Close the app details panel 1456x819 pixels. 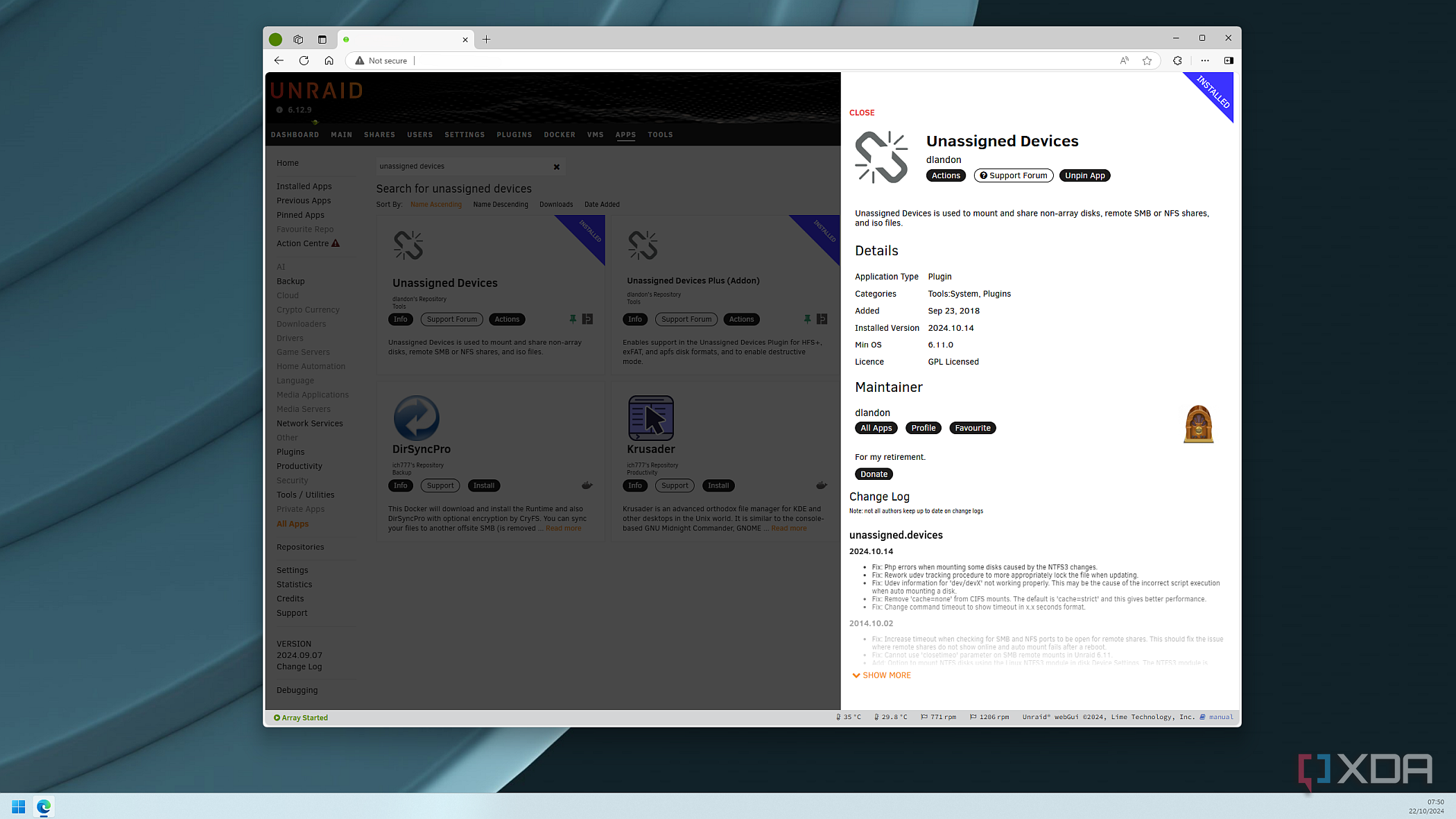tap(862, 112)
